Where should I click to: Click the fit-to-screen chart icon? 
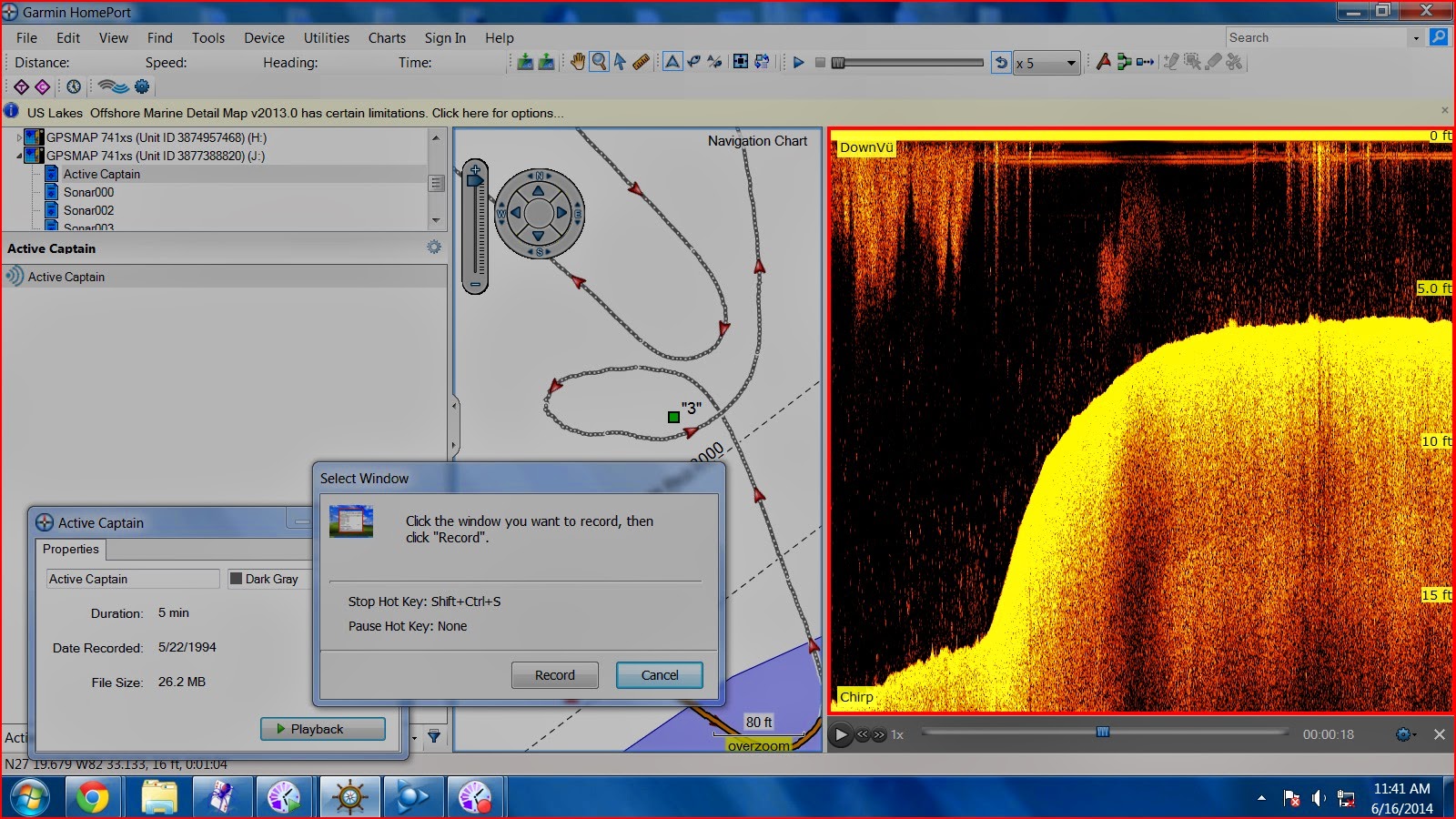(x=741, y=62)
